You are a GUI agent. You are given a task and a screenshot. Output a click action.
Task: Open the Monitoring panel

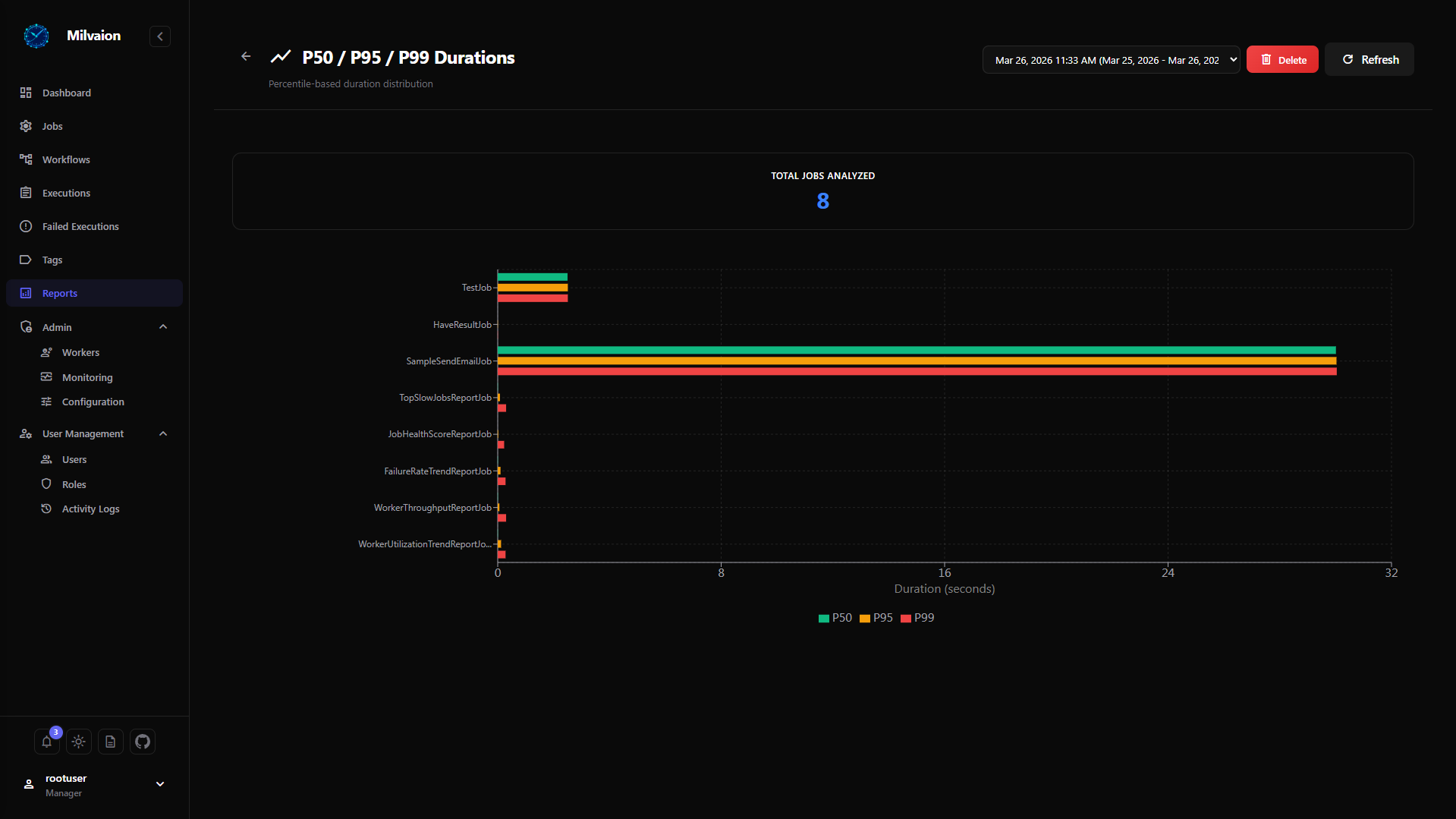click(x=86, y=377)
